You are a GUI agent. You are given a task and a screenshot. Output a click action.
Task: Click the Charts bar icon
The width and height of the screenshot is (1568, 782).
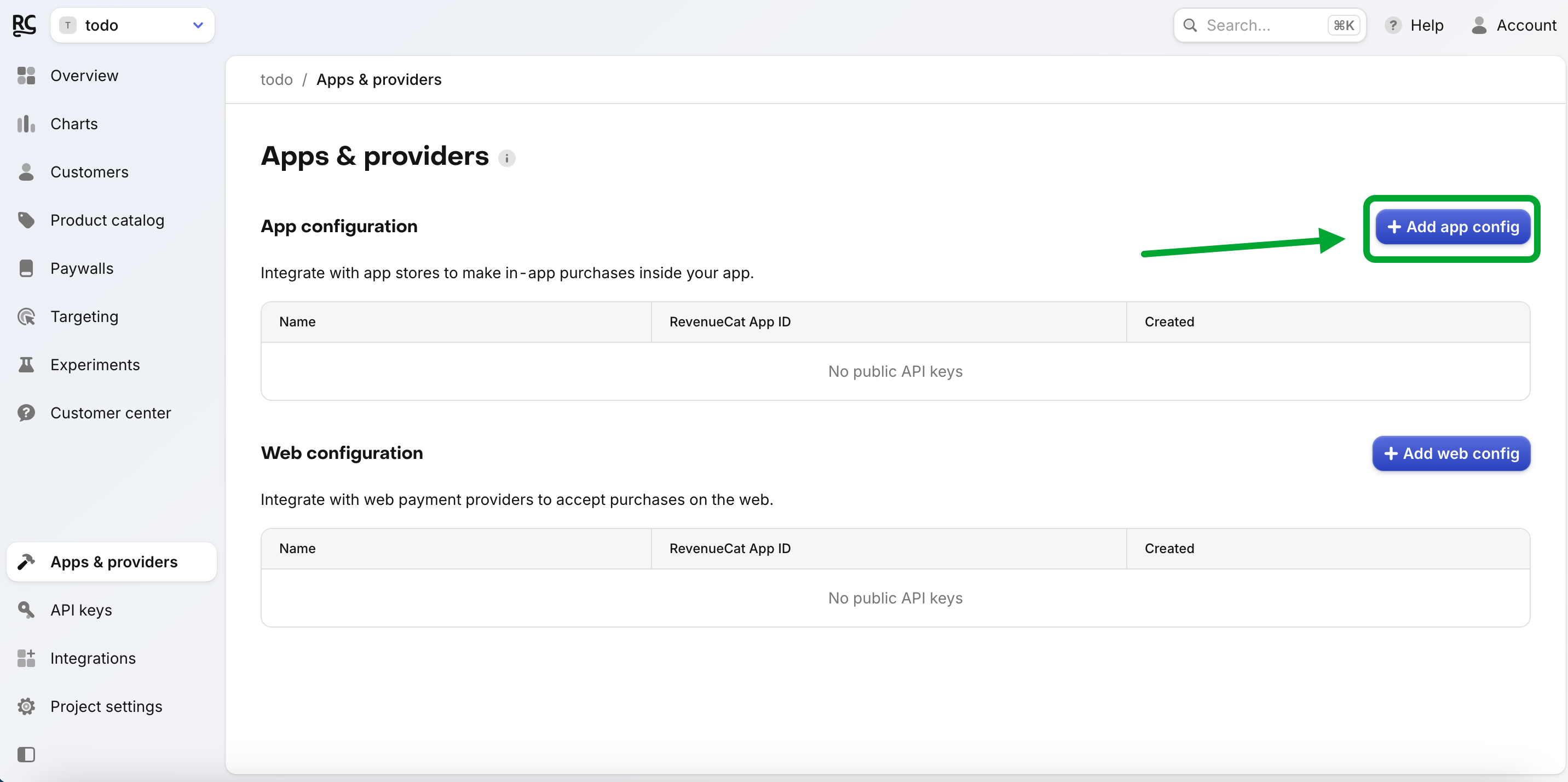pyautogui.click(x=26, y=124)
